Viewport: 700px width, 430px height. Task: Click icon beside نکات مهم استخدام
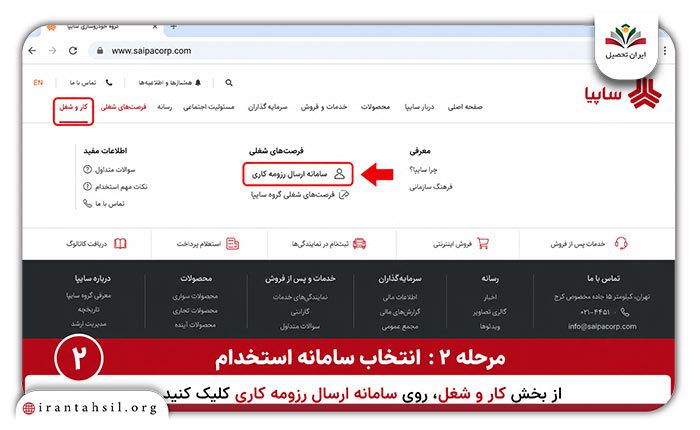(87, 187)
